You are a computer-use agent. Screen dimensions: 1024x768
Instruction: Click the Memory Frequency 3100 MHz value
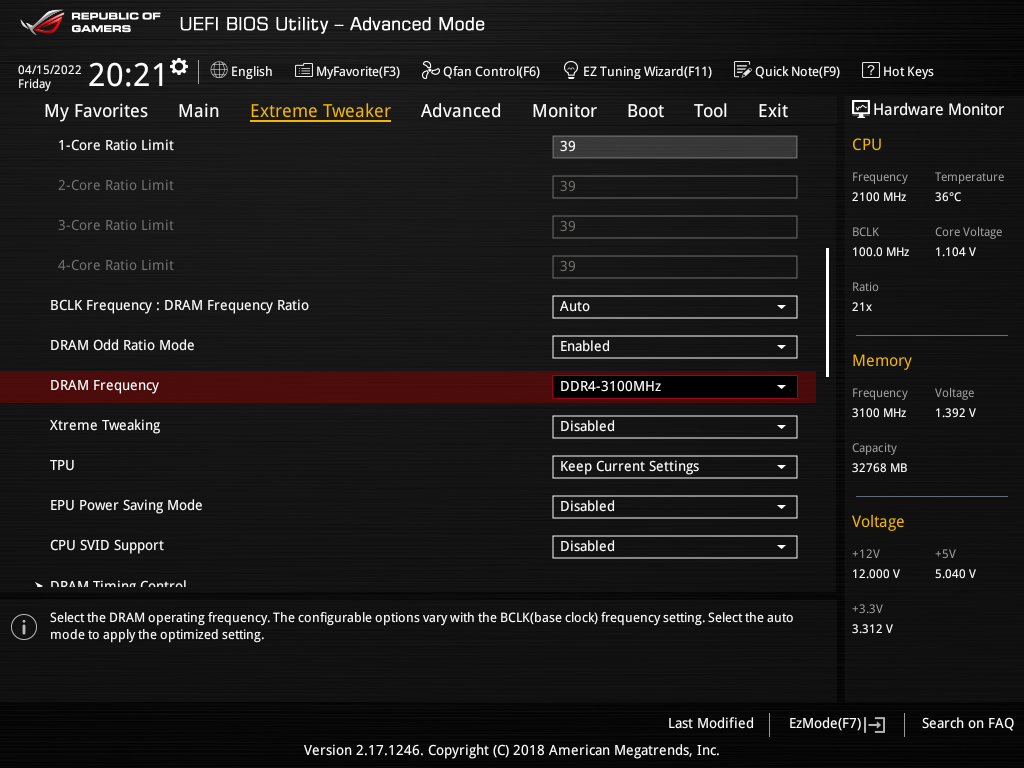[x=878, y=413]
